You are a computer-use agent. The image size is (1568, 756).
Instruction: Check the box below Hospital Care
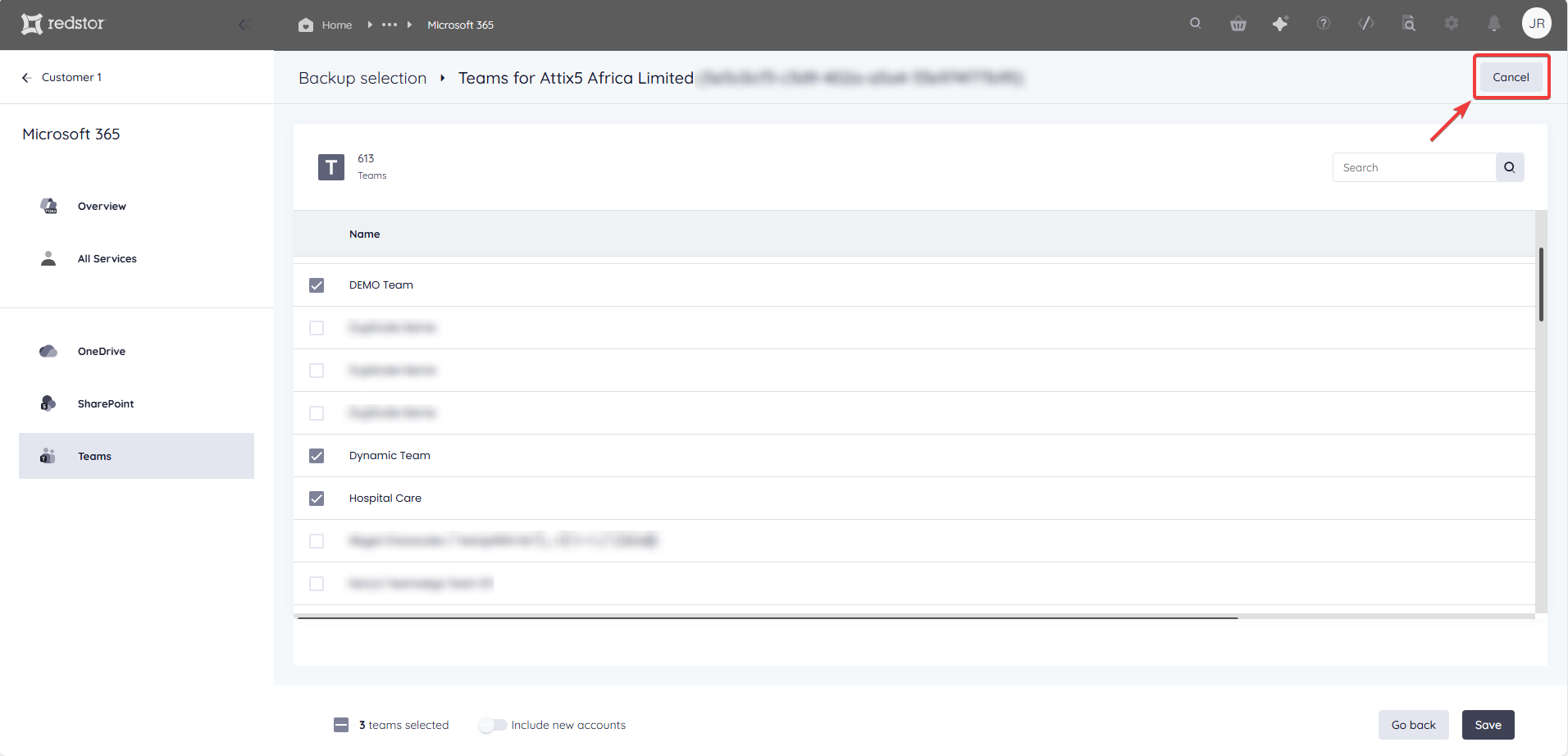pos(317,541)
